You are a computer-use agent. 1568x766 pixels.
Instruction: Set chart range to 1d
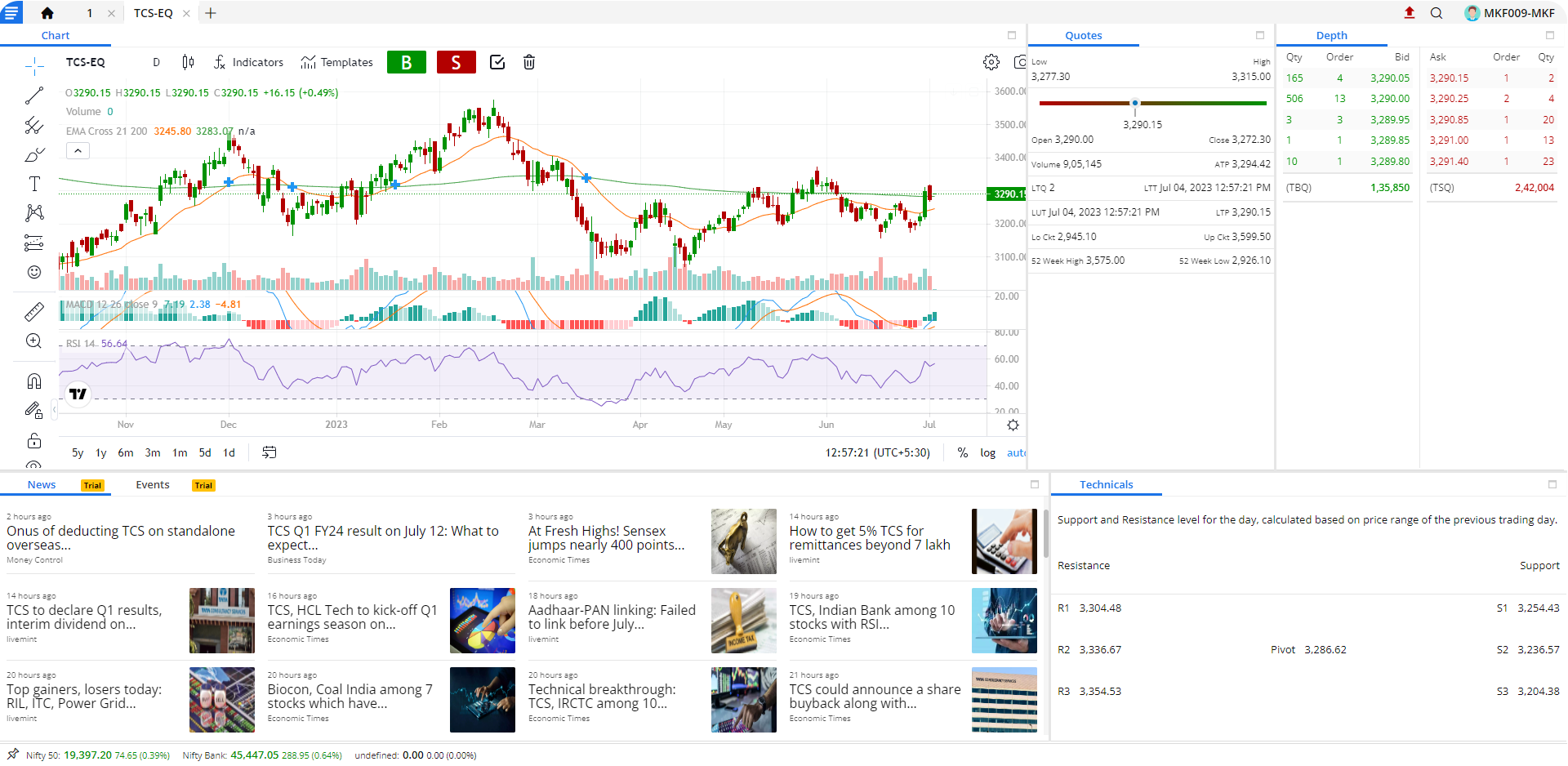(x=229, y=452)
